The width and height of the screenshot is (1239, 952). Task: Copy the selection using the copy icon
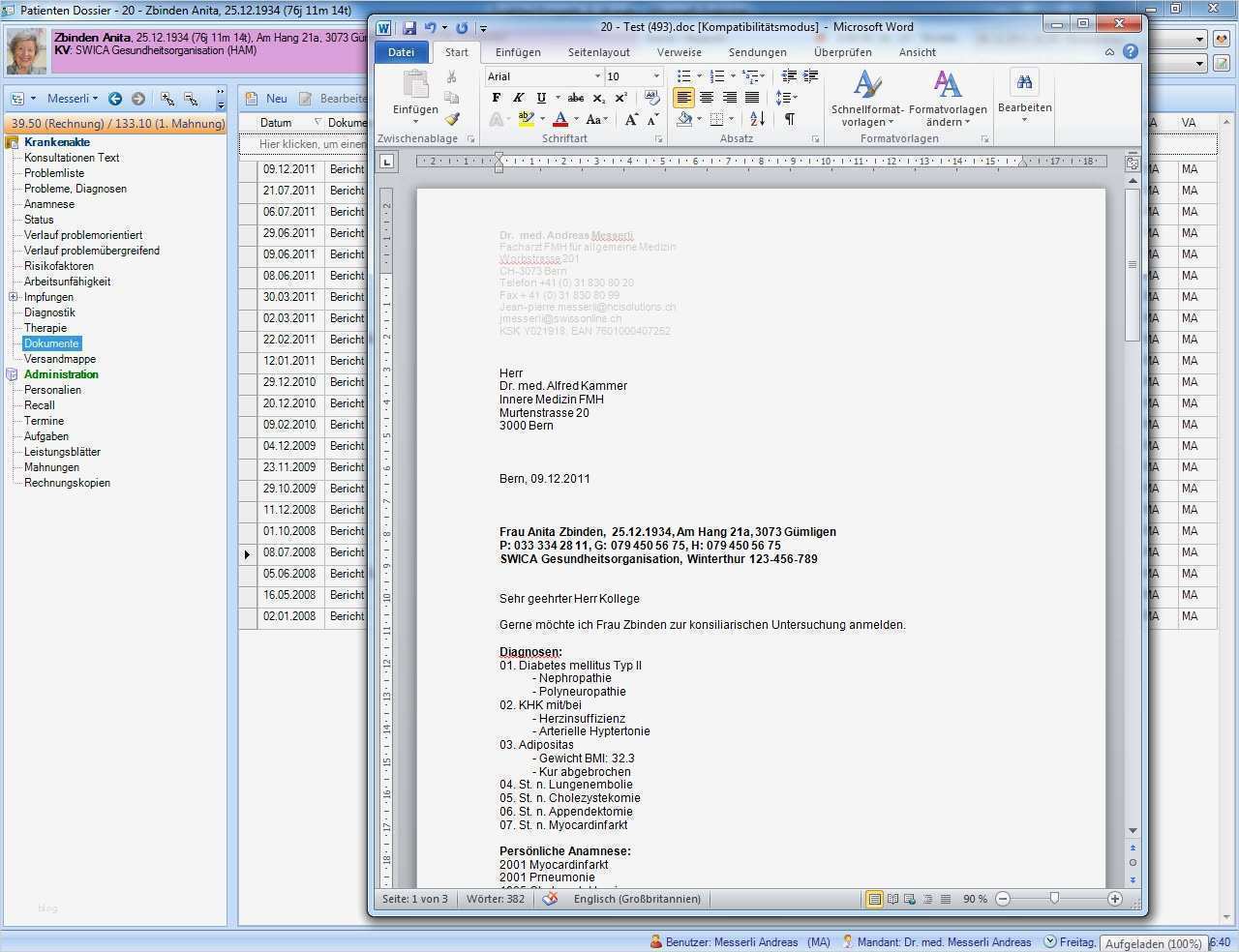point(451,98)
